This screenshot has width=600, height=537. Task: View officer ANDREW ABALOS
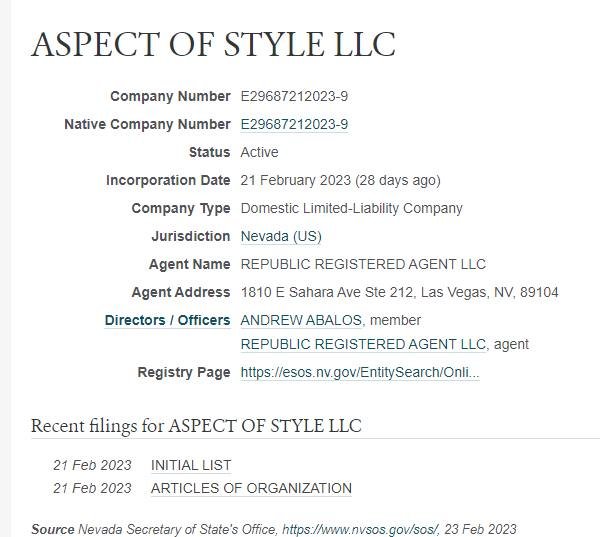click(301, 320)
